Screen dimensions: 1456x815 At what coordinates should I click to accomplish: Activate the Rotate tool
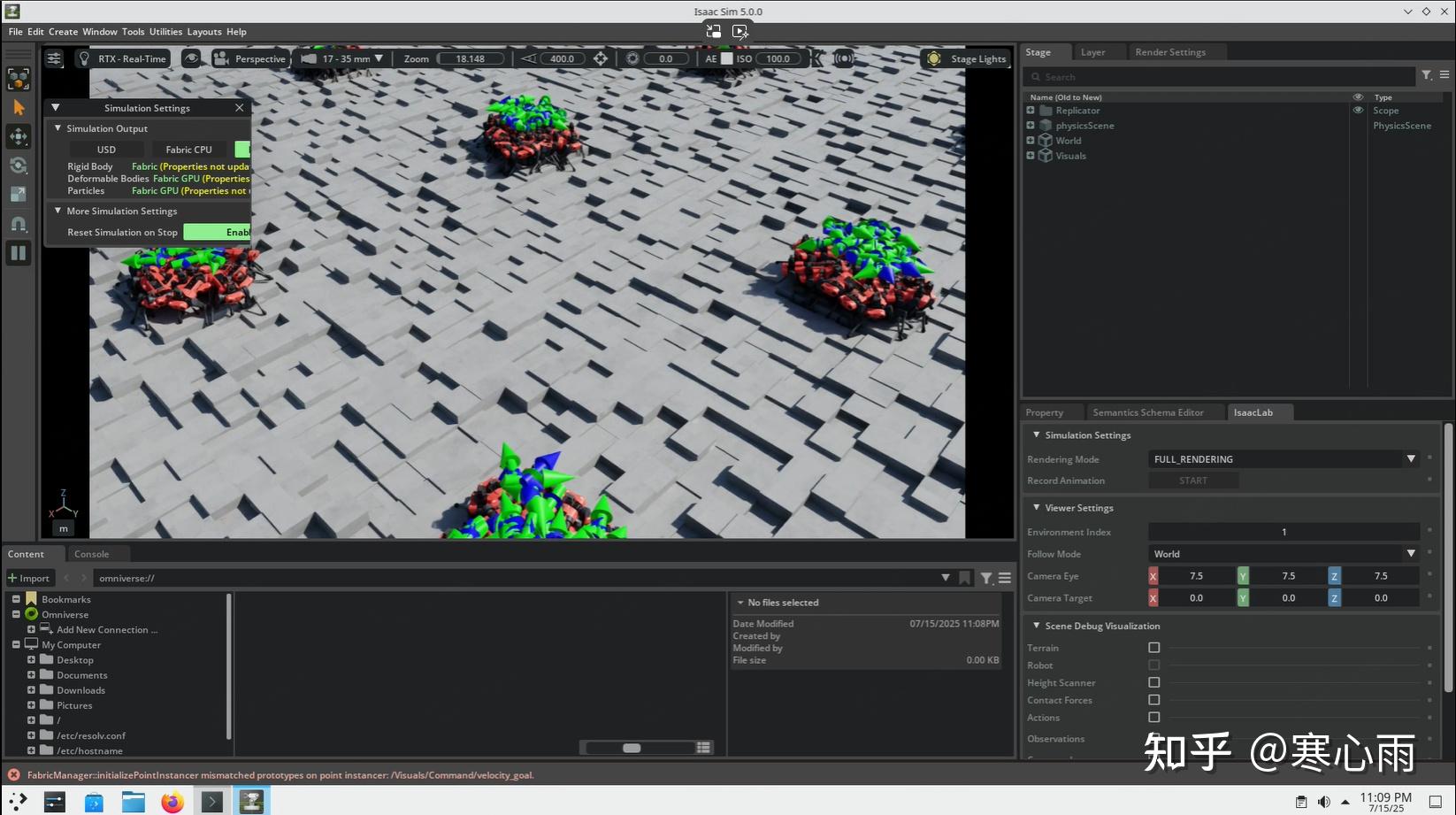(18, 165)
